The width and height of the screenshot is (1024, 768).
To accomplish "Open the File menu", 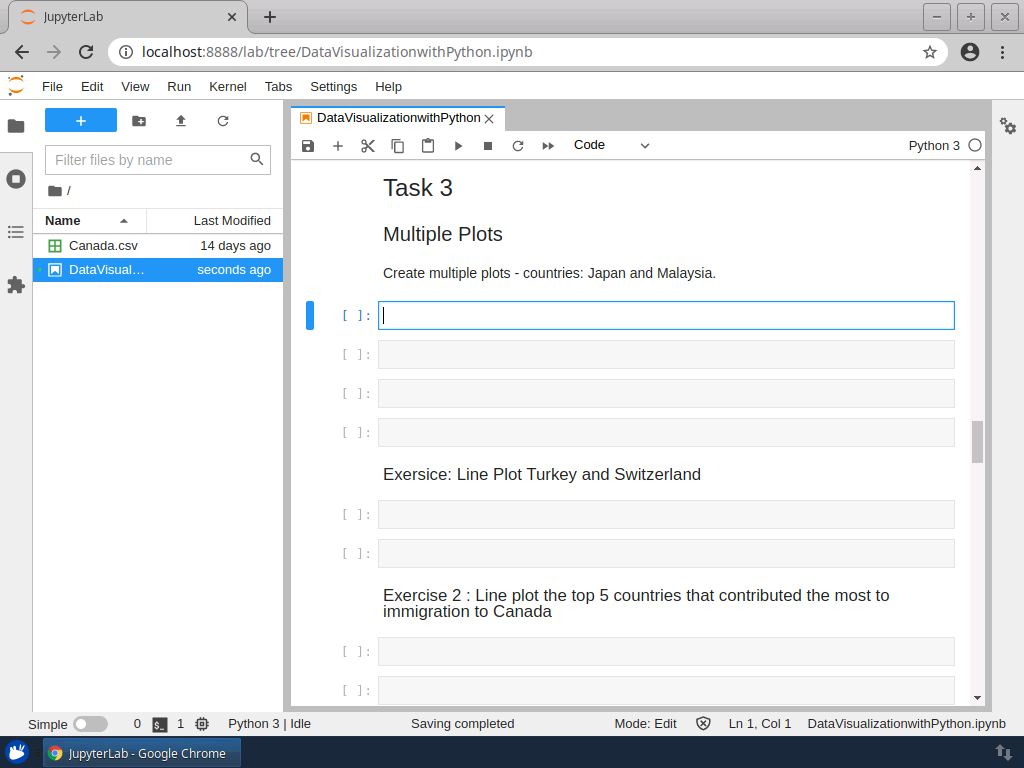I will 52,87.
